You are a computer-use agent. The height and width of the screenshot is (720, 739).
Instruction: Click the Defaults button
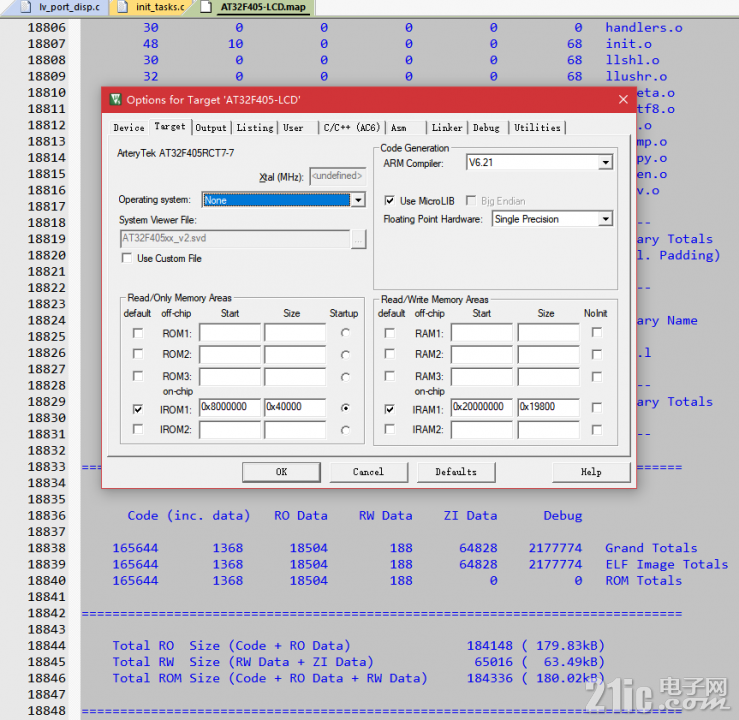coord(456,472)
